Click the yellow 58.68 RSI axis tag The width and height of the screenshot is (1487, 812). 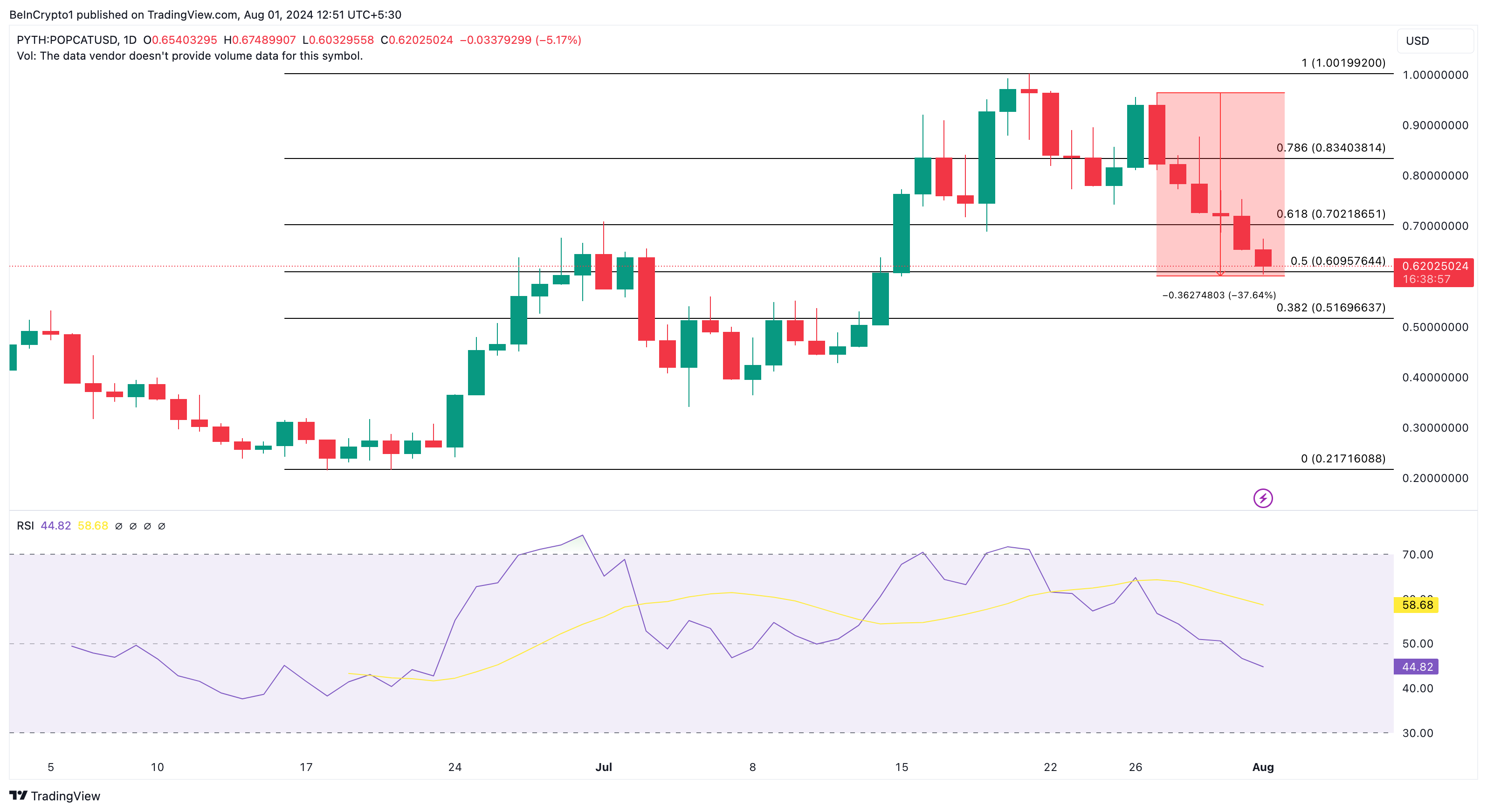(x=1417, y=605)
